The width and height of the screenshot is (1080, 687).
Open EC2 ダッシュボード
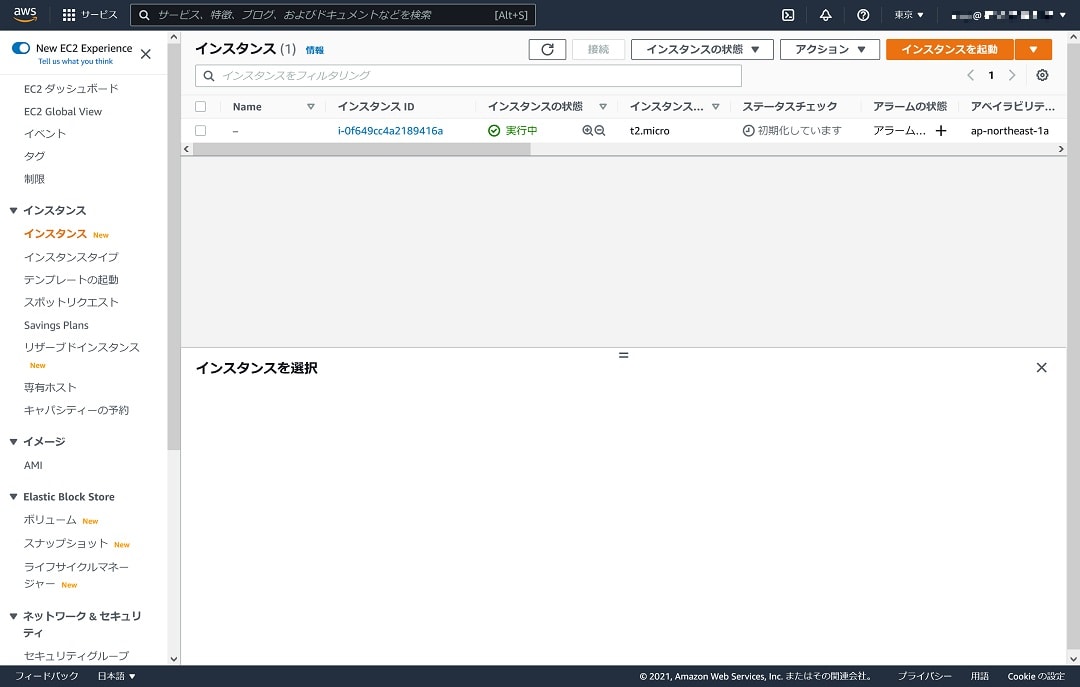pos(71,88)
